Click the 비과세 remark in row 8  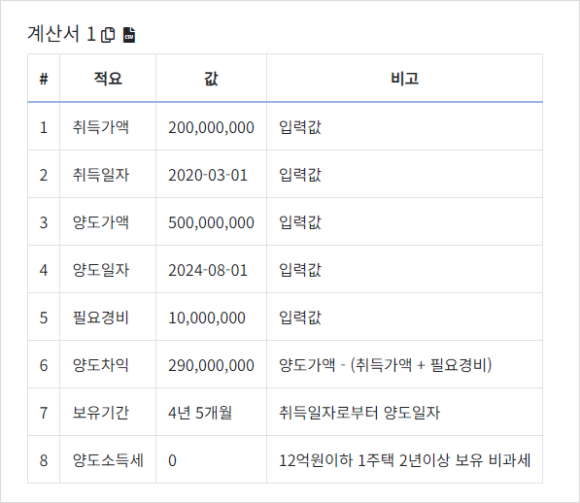click(405, 460)
